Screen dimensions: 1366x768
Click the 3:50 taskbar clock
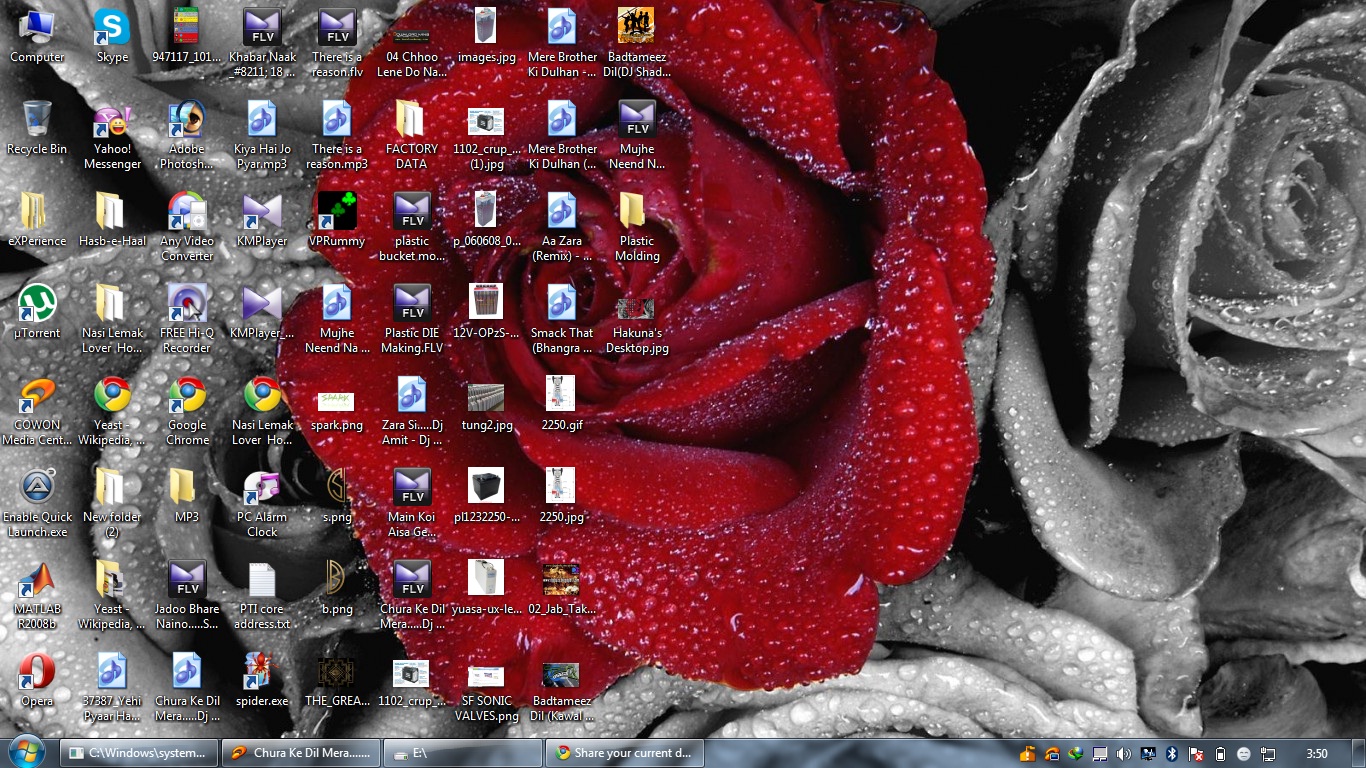click(x=1317, y=753)
